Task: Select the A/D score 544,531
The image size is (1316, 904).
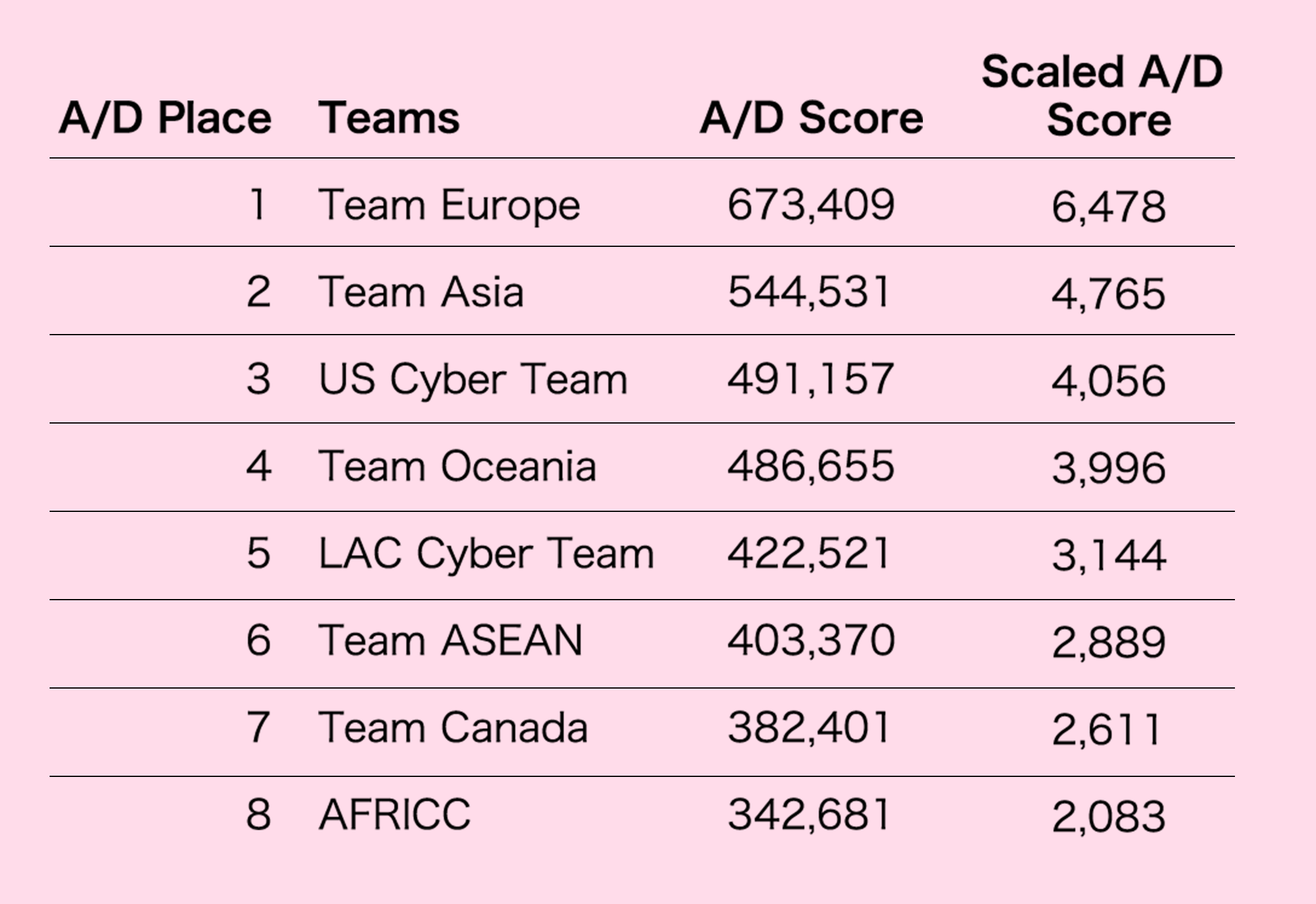Action: click(809, 292)
